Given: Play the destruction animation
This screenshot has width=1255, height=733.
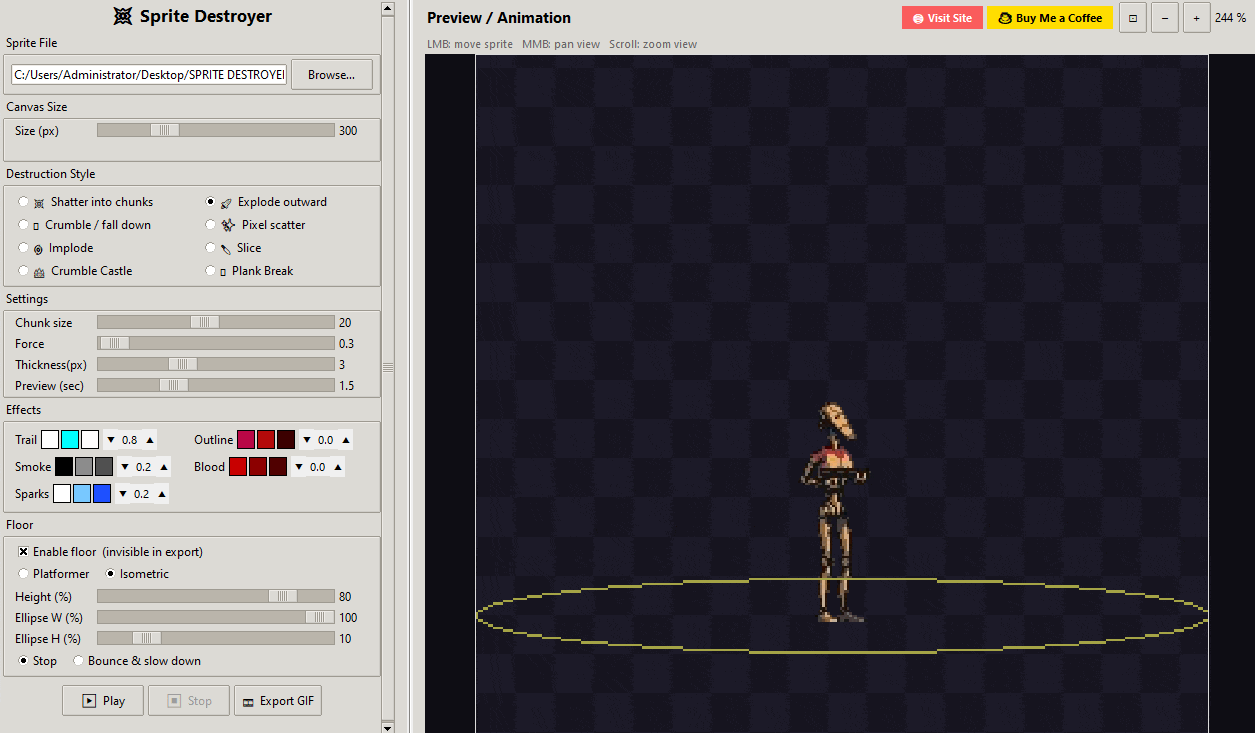Looking at the screenshot, I should pos(103,701).
